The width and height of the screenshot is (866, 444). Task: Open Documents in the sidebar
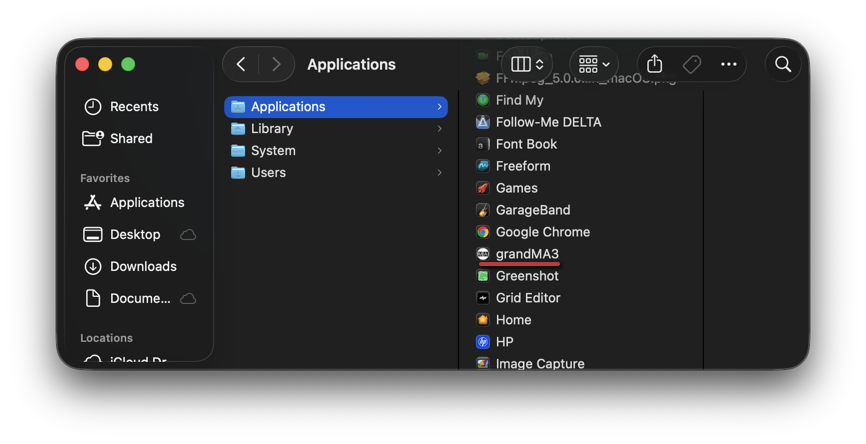pos(139,299)
